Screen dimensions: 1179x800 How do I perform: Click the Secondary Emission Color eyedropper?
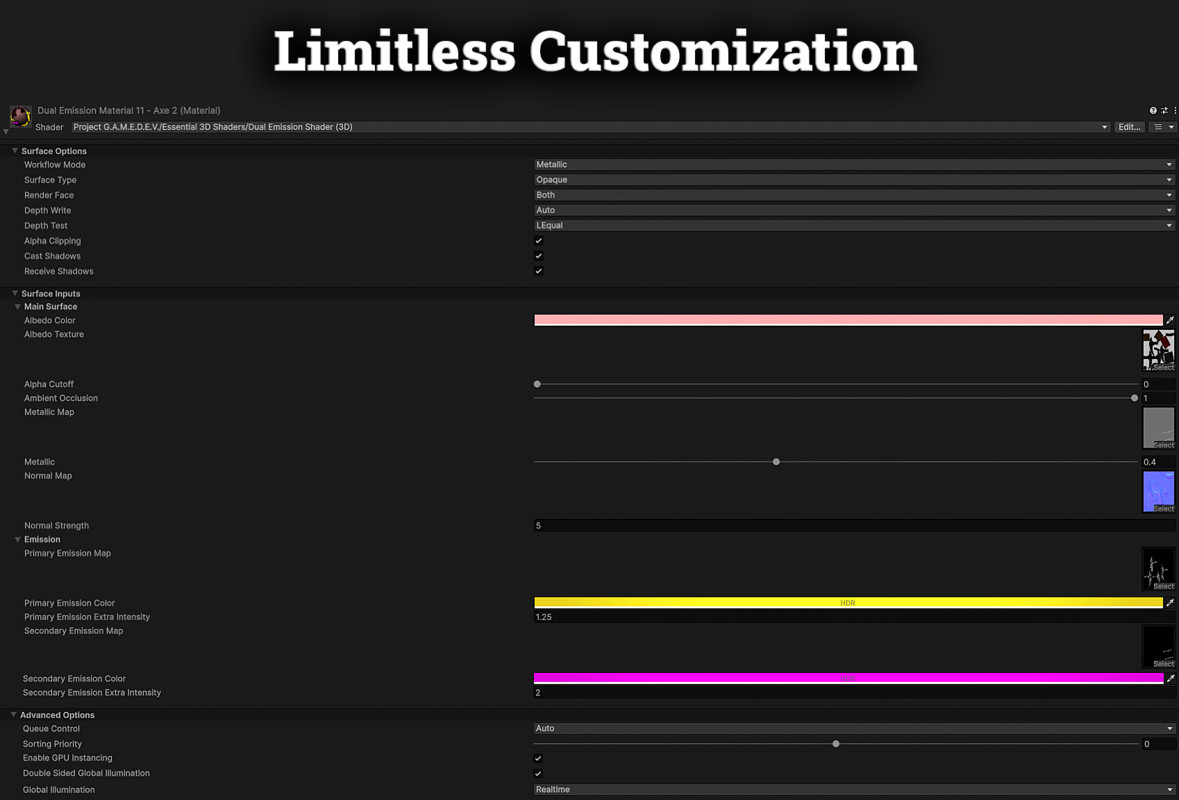tap(1170, 678)
